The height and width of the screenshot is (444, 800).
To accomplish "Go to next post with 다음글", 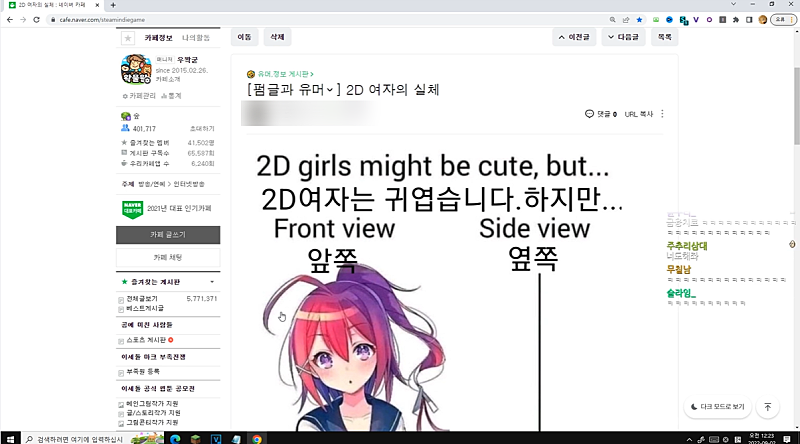I will pyautogui.click(x=623, y=37).
